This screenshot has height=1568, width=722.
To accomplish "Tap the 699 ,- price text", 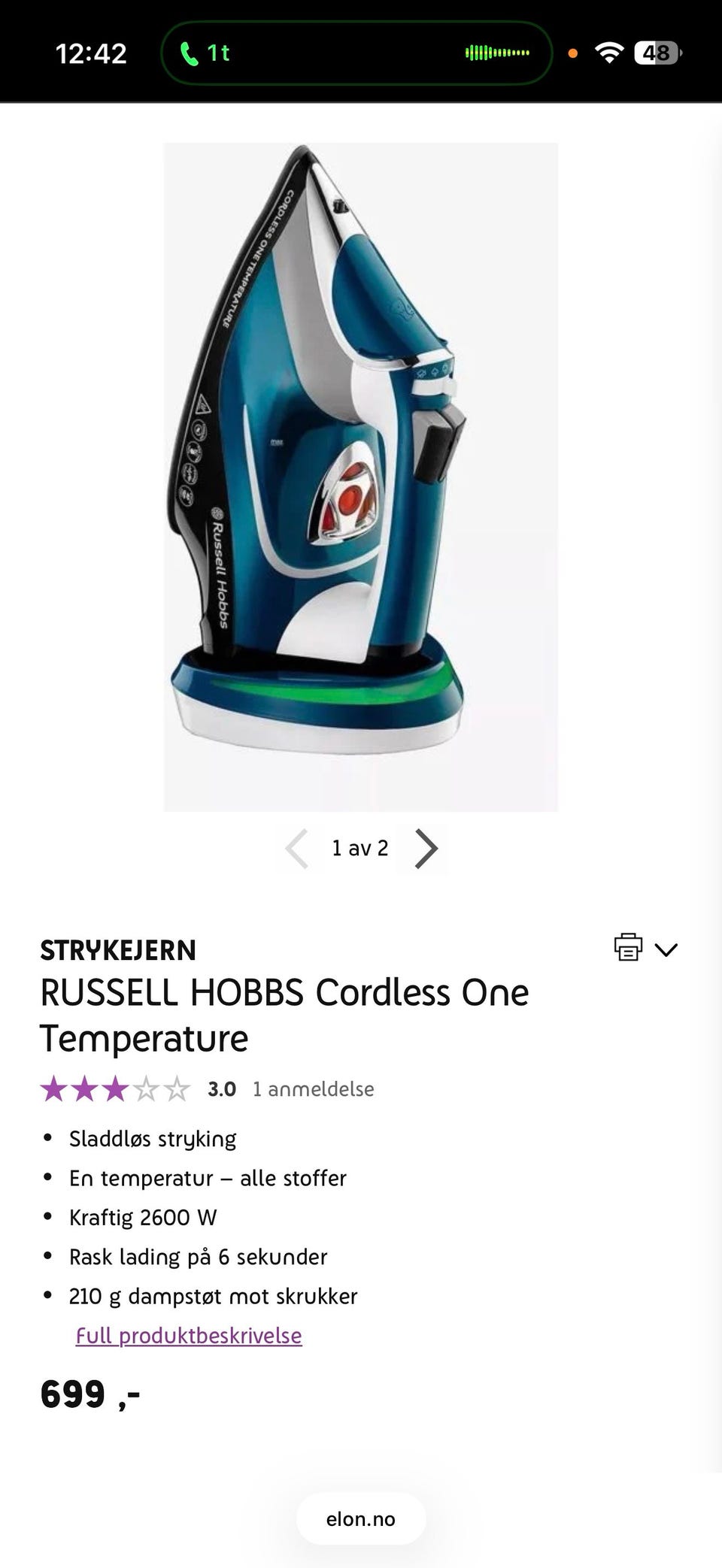I will (90, 1394).
